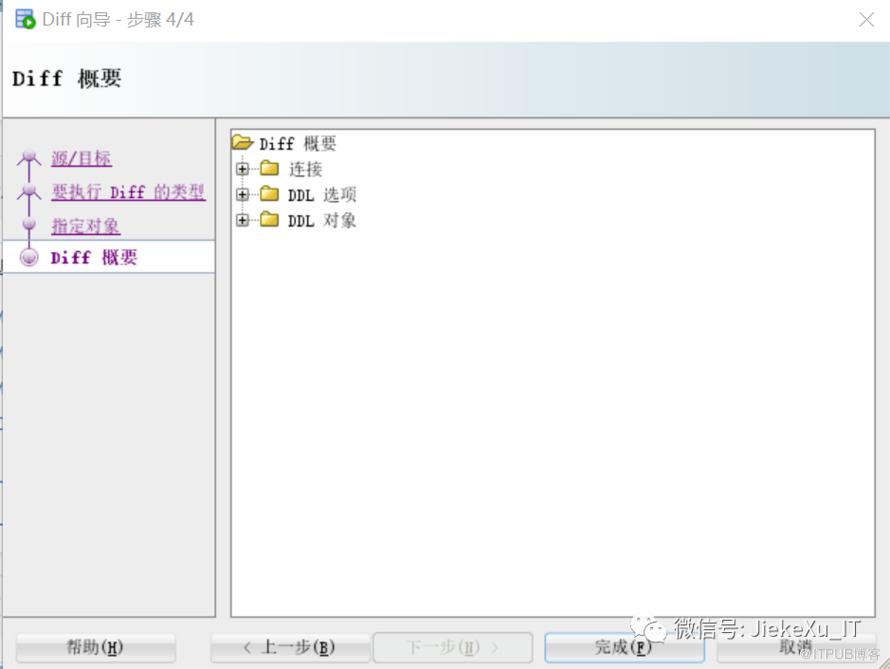Click the step bullet beside 源/目标

click(x=29, y=158)
